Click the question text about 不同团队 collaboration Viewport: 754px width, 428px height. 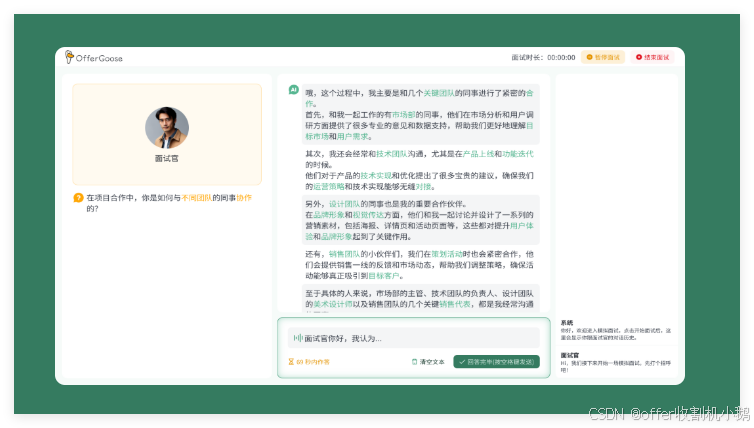[169, 203]
